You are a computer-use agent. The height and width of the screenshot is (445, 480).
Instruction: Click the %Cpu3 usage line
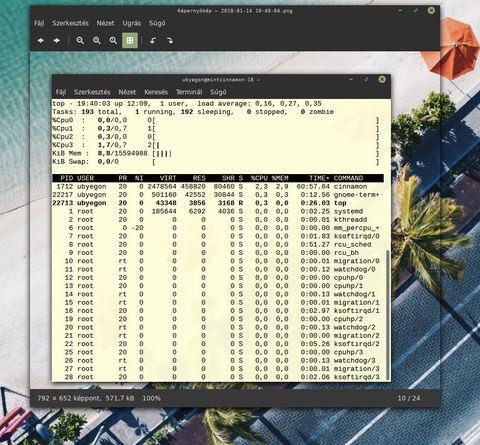click(x=216, y=145)
